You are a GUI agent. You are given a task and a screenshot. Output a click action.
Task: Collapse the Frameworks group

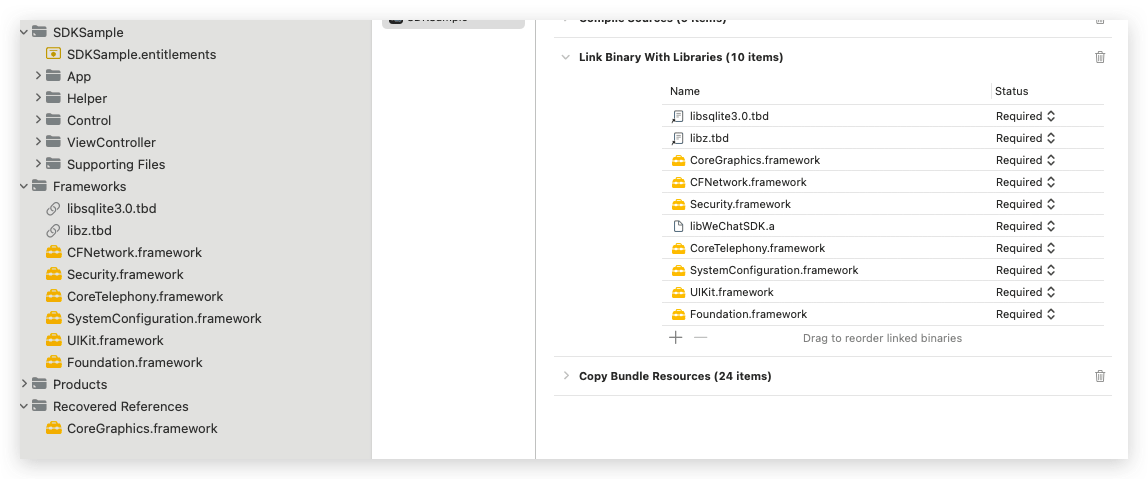pos(24,187)
